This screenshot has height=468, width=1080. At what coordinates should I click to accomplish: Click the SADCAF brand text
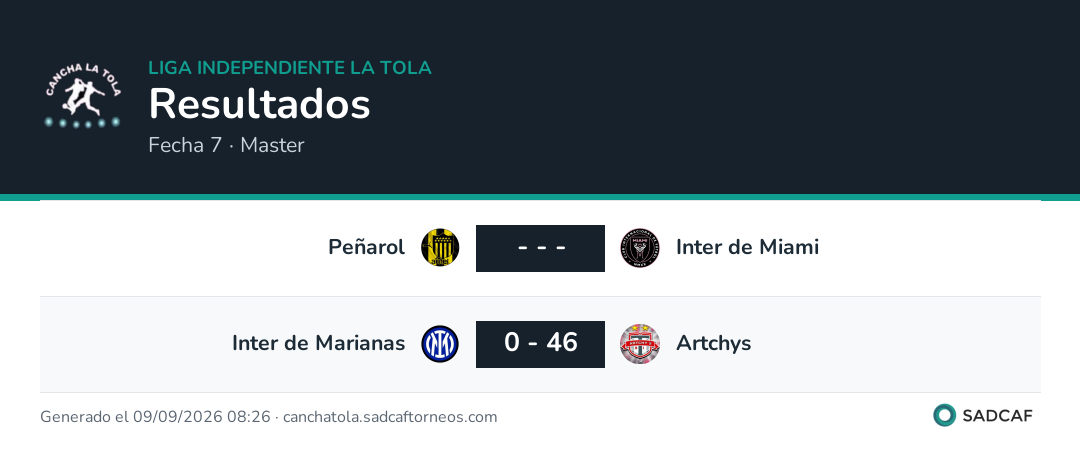997,416
